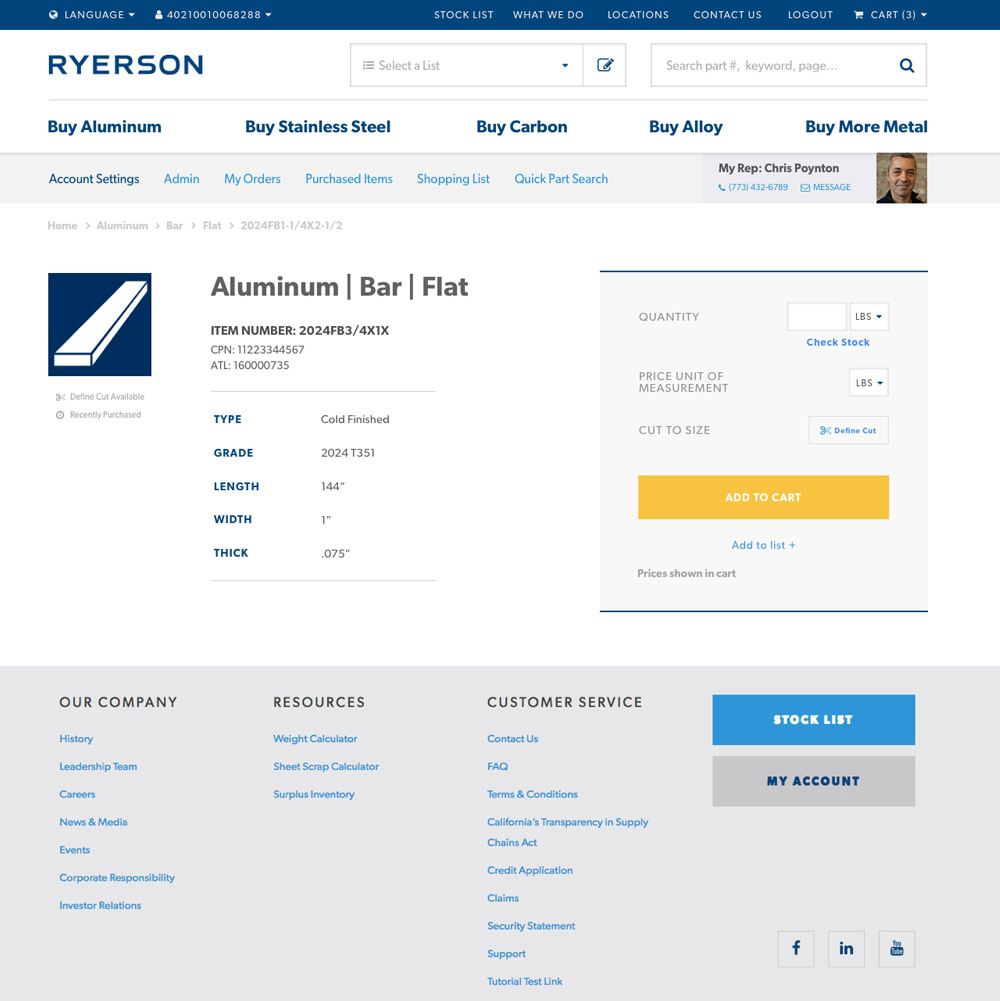Open the Terms & Conditions link
Viewport: 1000px width, 1001px height.
tap(532, 794)
